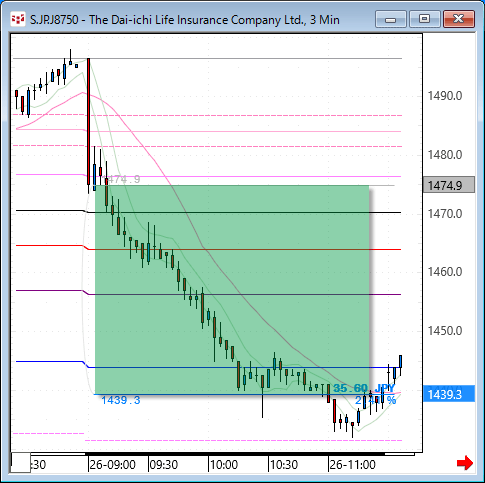The image size is (485, 483).
Task: Click the blue 1439.3 price marker
Action: pyautogui.click(x=449, y=394)
